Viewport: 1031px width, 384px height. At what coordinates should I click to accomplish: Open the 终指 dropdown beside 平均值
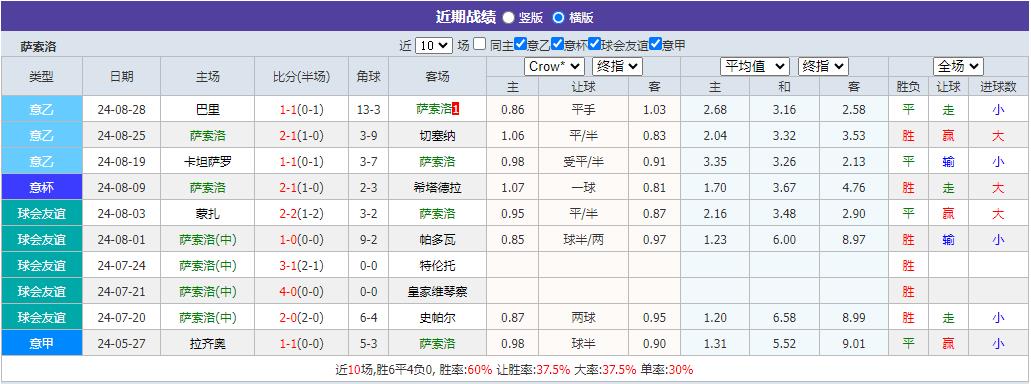pos(823,66)
